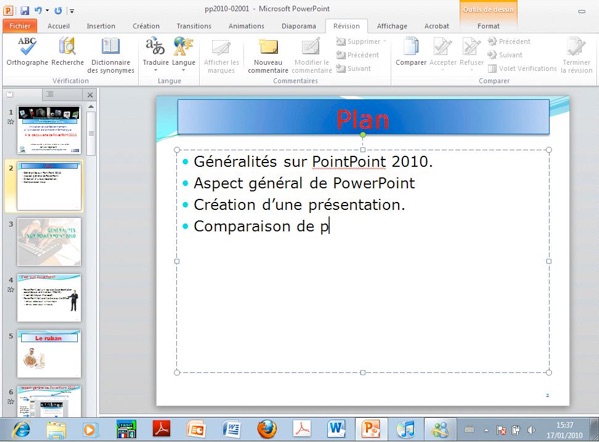Switch slide pane to Slides thumbnails tab
This screenshot has height=442, width=599.
coord(10,94)
